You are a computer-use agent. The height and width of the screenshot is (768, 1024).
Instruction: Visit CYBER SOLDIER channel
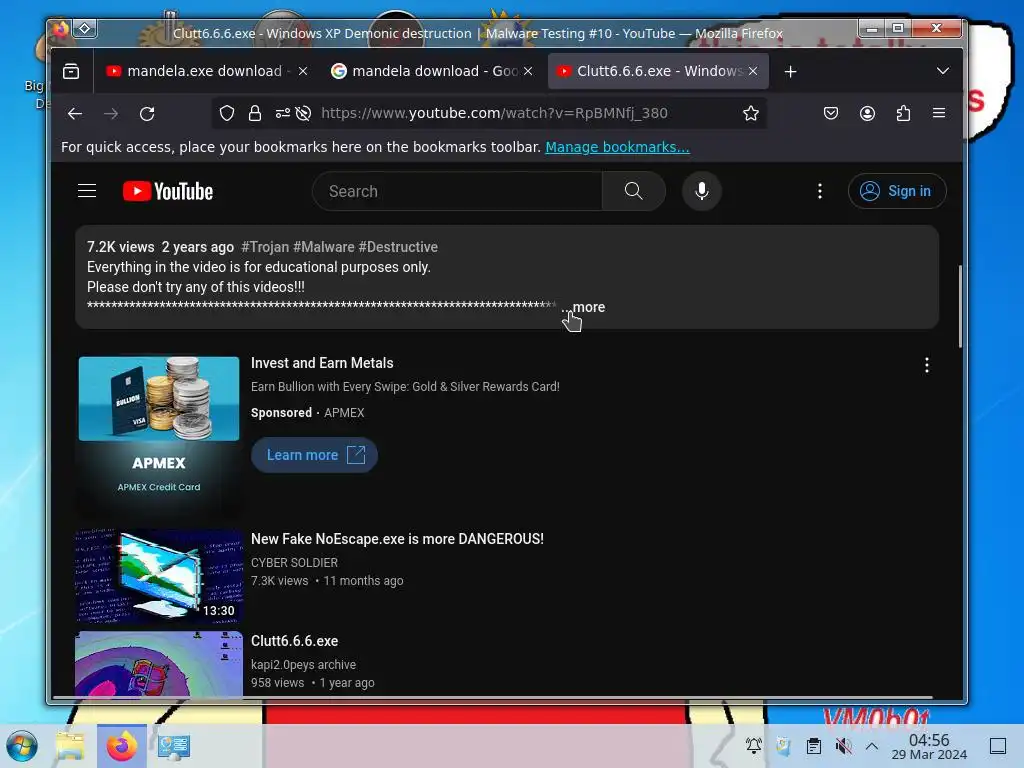[x=295, y=562]
